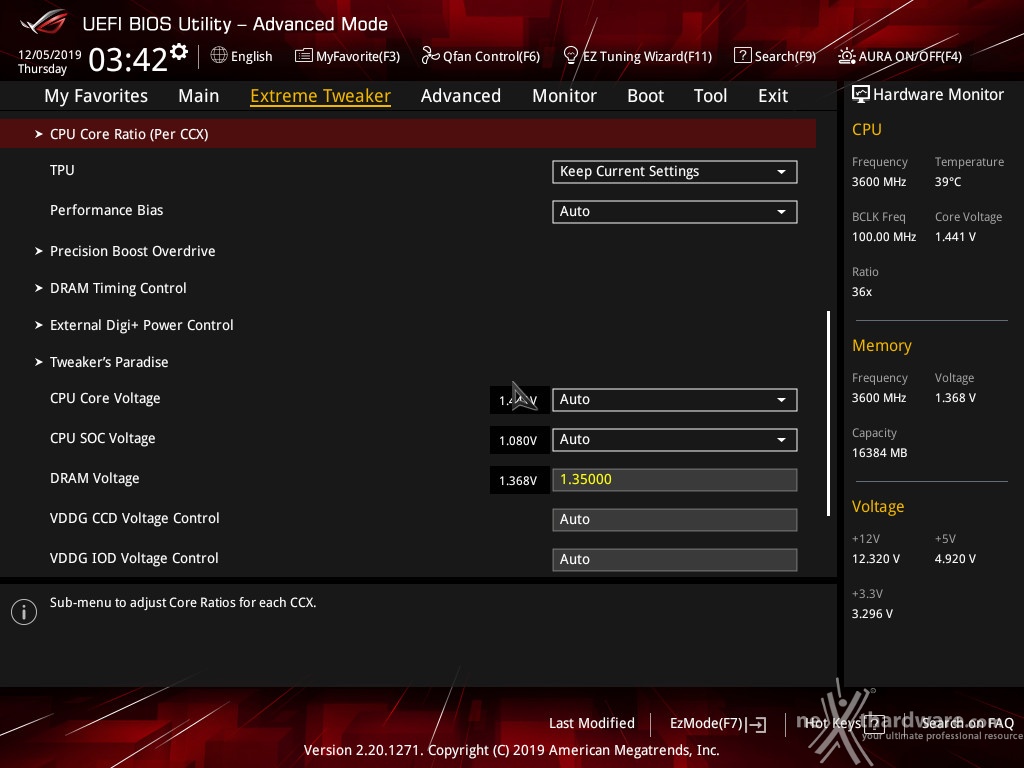Click the settings gear beside the clock
The image size is (1024, 768).
pyautogui.click(x=178, y=52)
